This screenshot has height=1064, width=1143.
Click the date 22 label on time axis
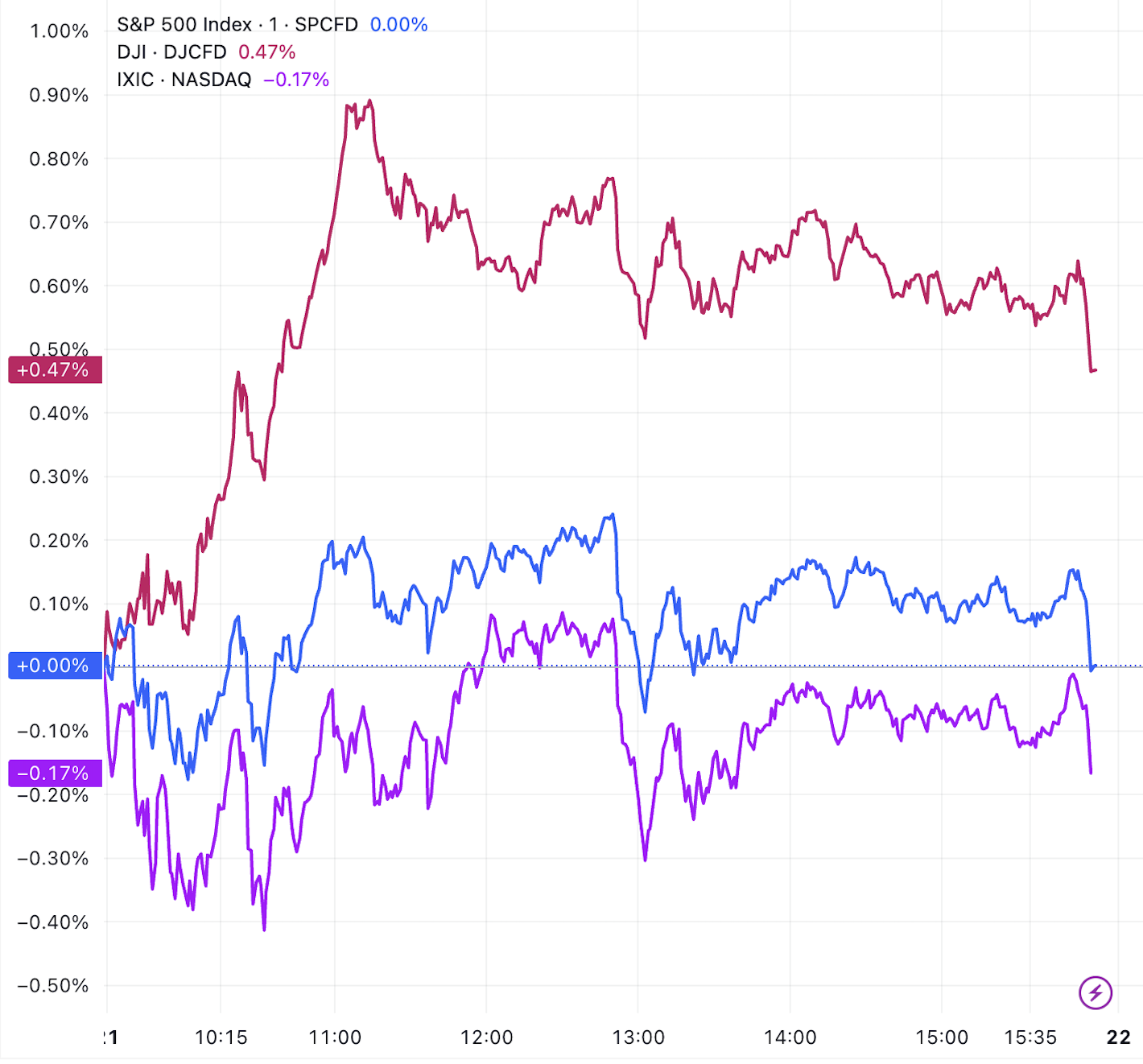[1118, 1037]
